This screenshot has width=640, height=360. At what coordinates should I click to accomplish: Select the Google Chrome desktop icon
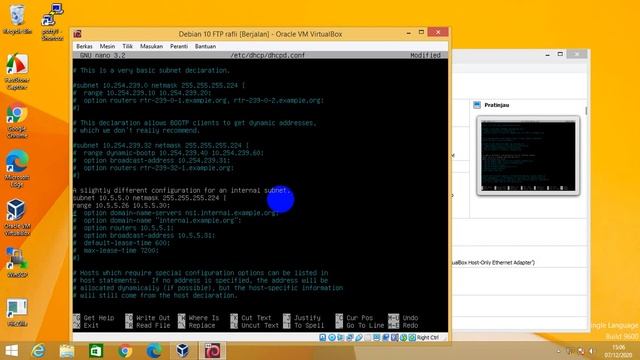point(17,121)
